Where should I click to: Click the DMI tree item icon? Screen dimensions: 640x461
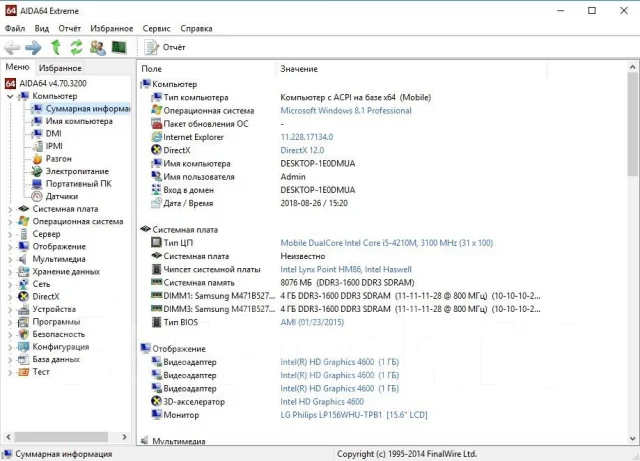[37, 134]
